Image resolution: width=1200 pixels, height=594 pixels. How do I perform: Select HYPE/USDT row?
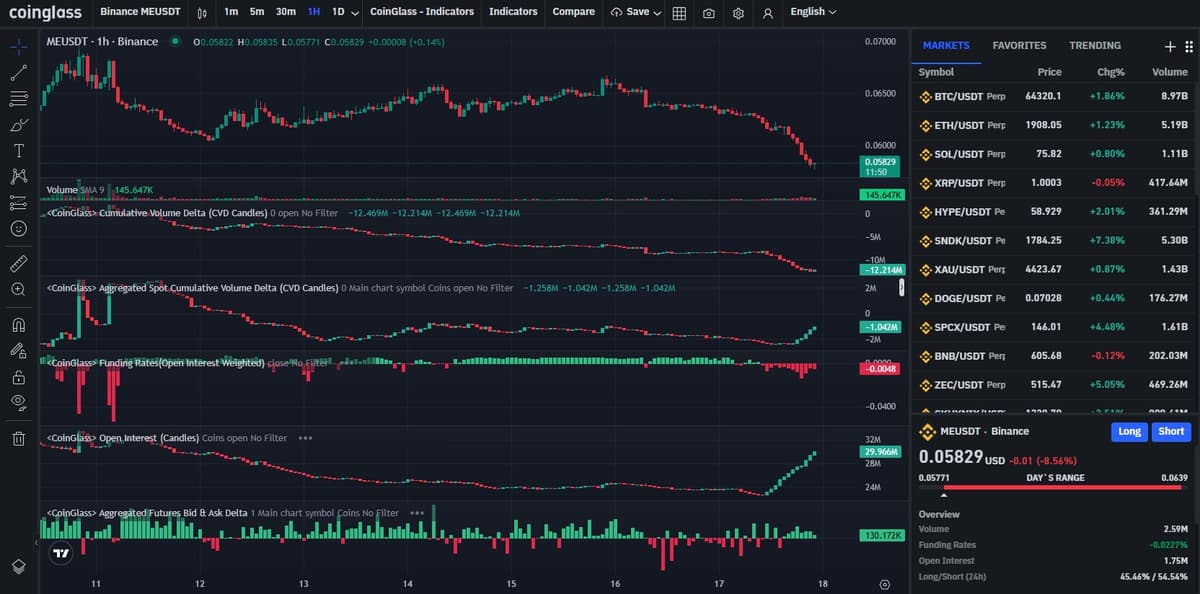[1054, 212]
